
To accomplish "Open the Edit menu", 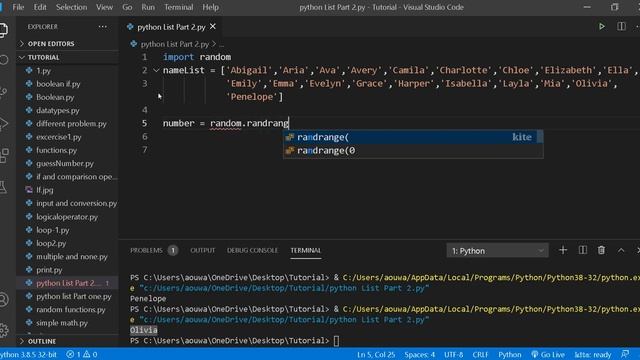I will [x=40, y=7].
